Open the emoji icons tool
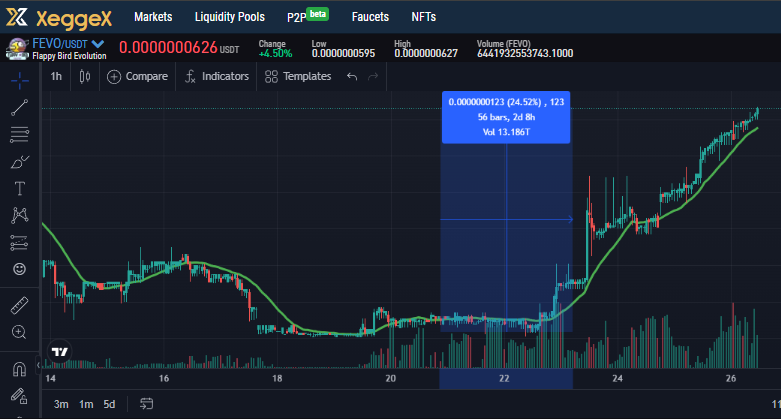 click(19, 269)
